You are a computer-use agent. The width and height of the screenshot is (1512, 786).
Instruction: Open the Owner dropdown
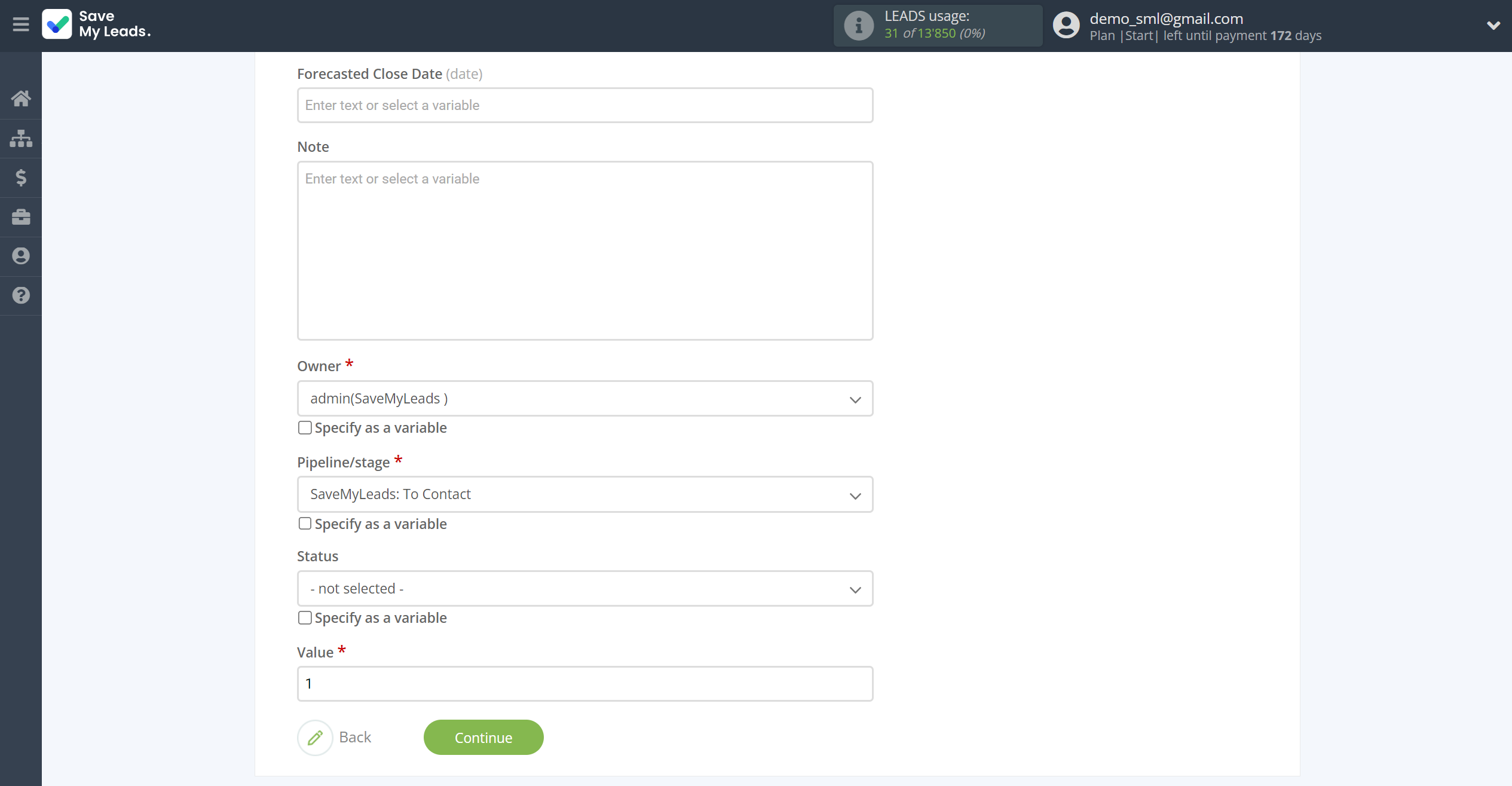tap(585, 399)
